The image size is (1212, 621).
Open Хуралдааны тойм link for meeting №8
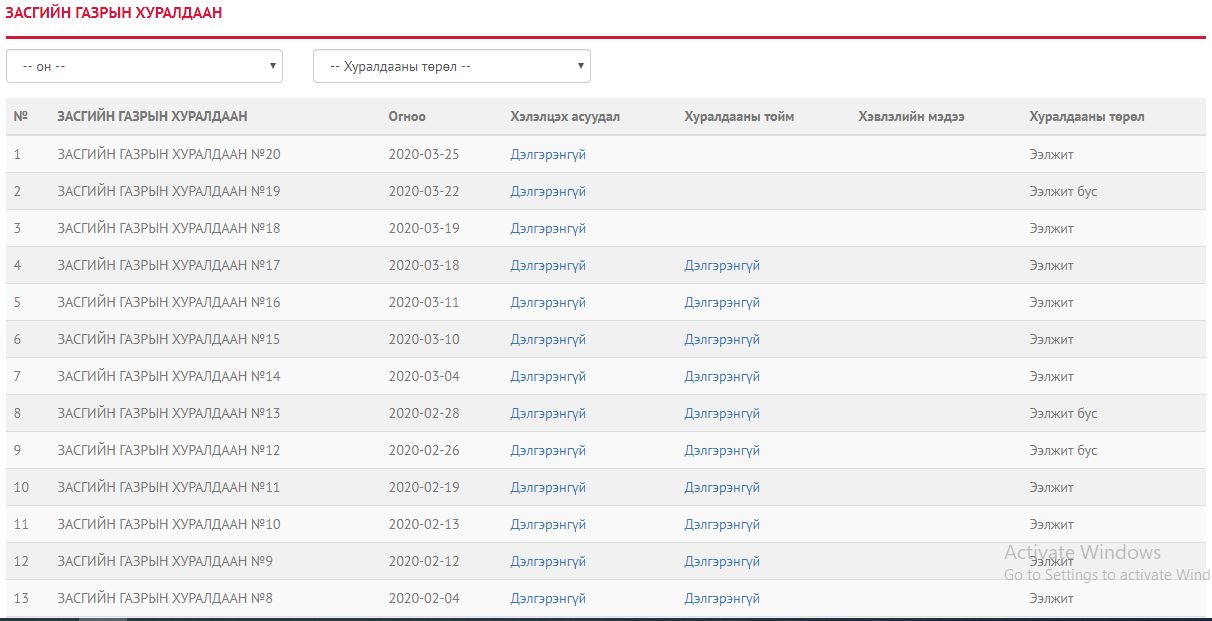coord(722,599)
